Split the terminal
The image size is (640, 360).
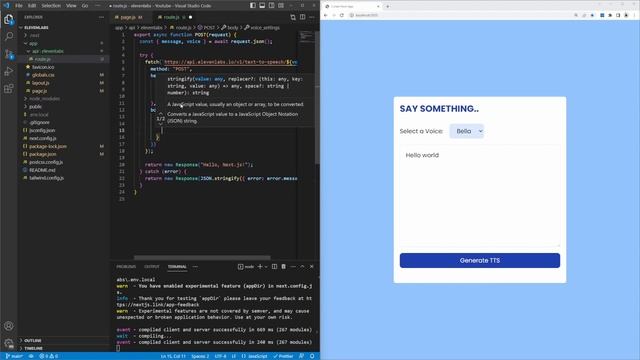(x=274, y=267)
